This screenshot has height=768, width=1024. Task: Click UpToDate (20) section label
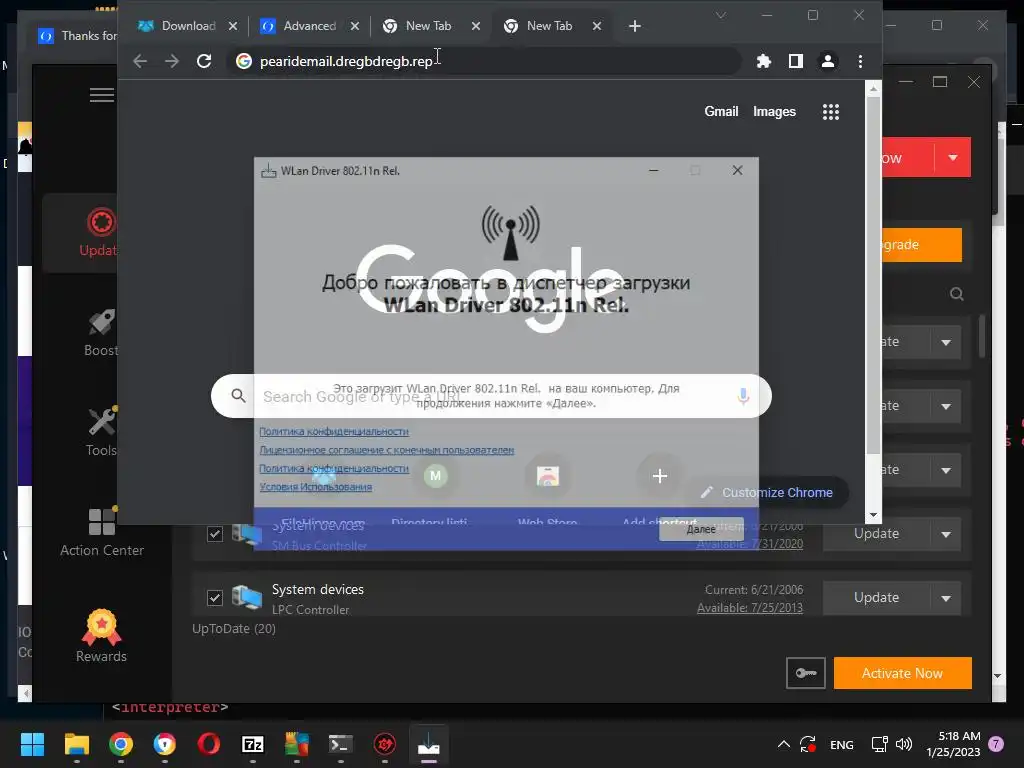[x=234, y=628]
